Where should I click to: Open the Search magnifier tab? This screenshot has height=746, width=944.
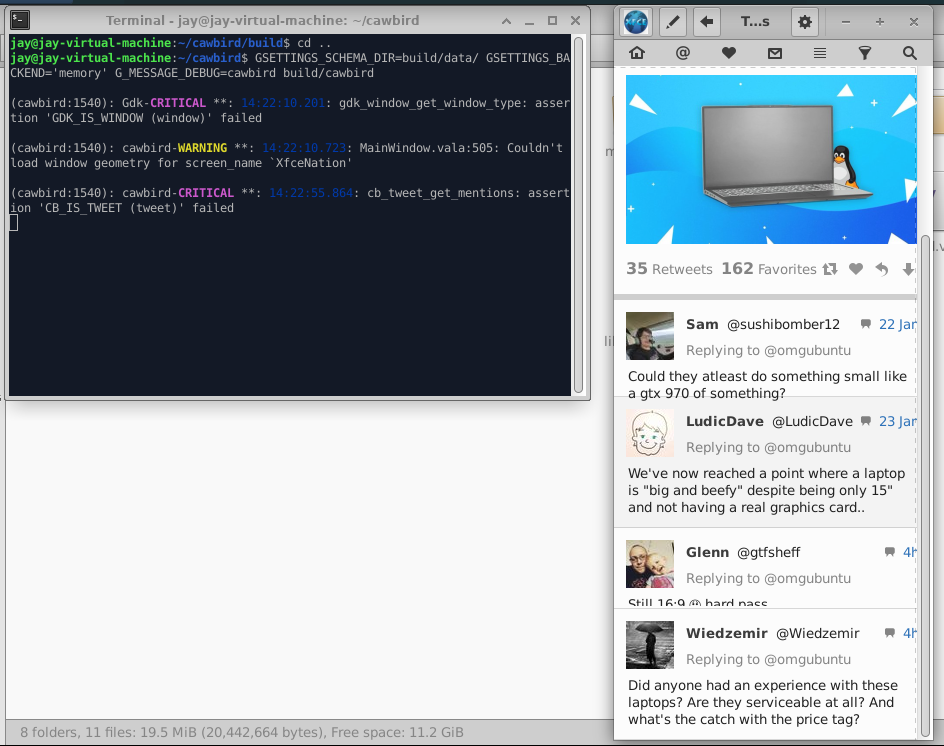[x=910, y=53]
